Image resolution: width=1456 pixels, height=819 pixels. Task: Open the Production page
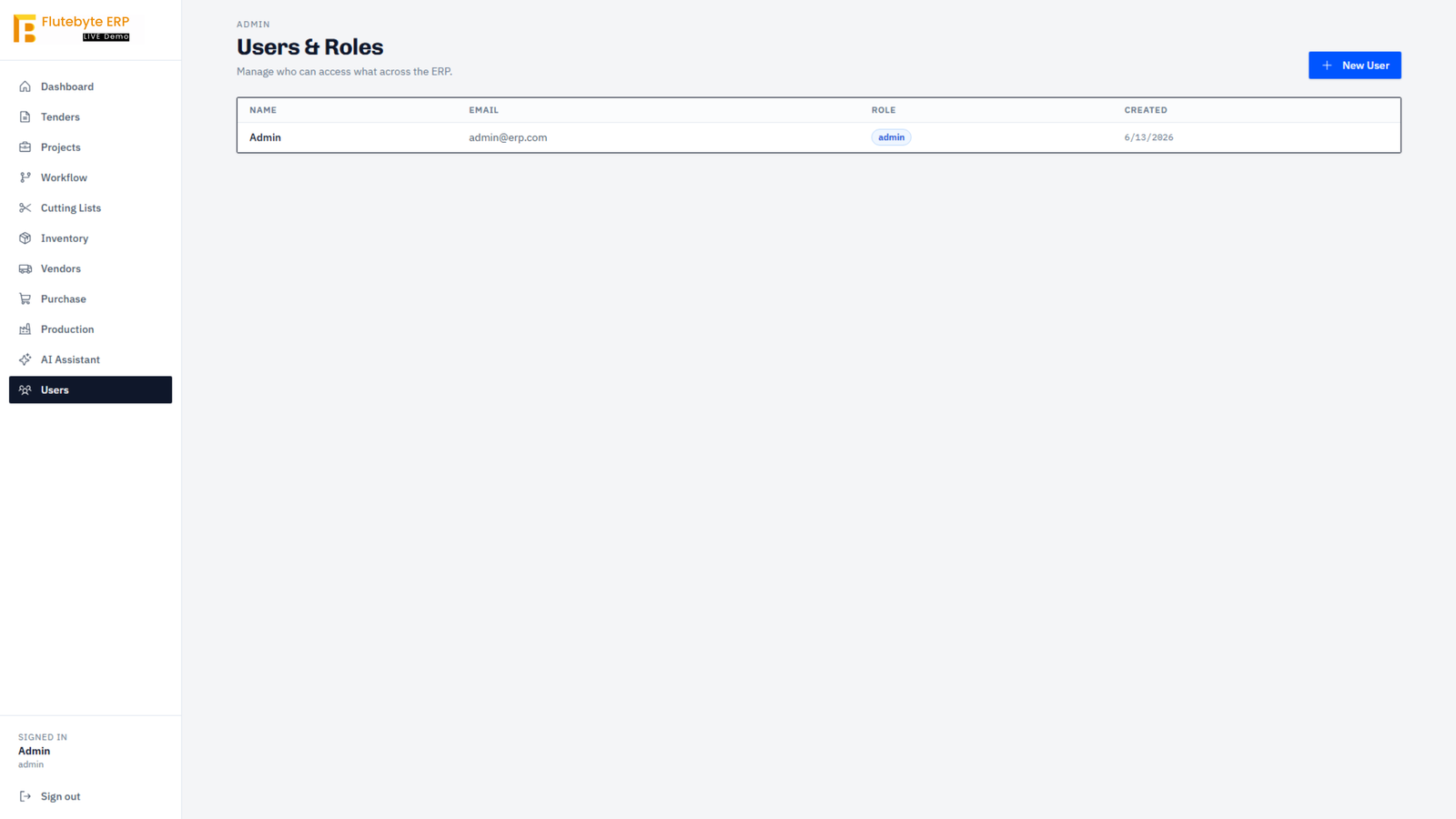coord(90,329)
